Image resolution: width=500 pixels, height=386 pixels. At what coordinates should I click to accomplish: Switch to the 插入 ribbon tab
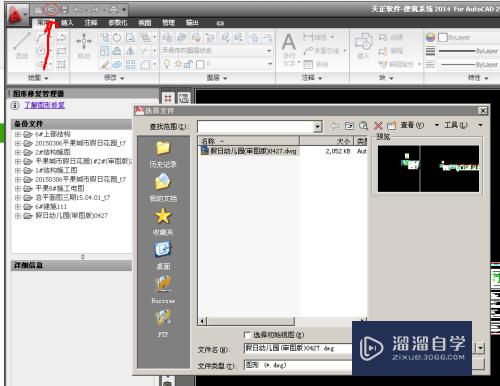(x=67, y=23)
